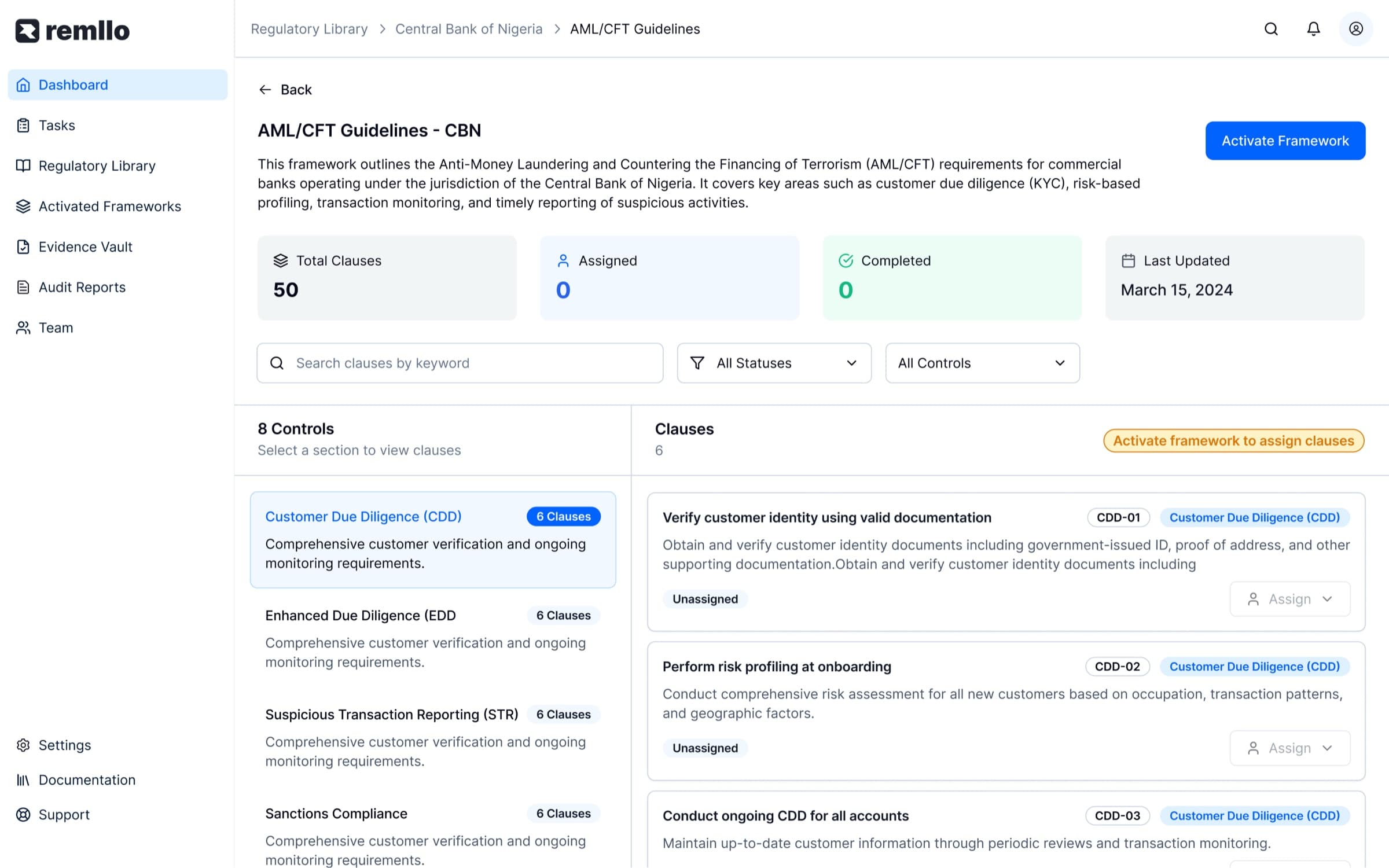The image size is (1389, 868).
Task: Click the magnifier icon in clause search
Action: coord(277,363)
